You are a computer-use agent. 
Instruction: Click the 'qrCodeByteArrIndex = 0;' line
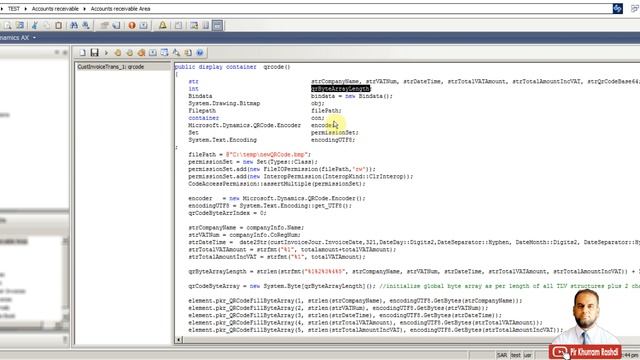227,213
